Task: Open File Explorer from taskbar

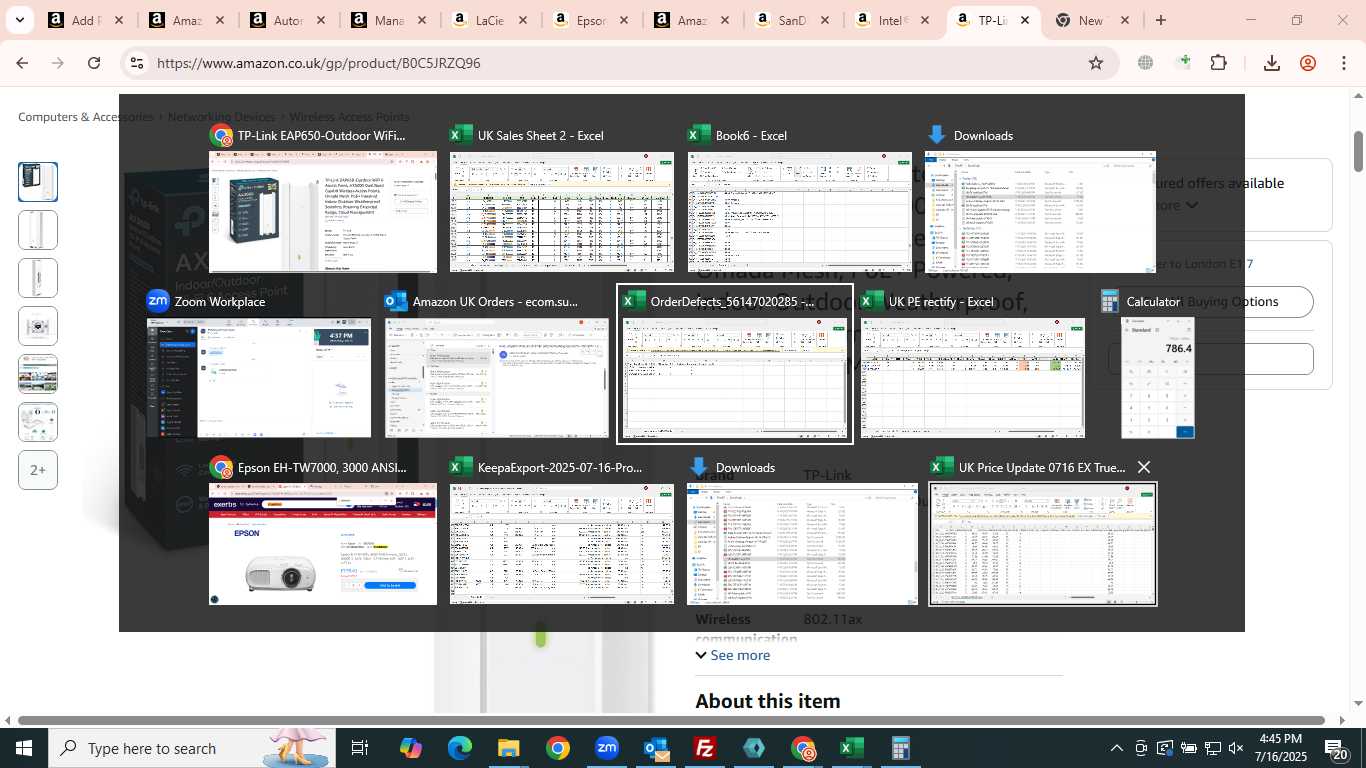Action: [508, 748]
